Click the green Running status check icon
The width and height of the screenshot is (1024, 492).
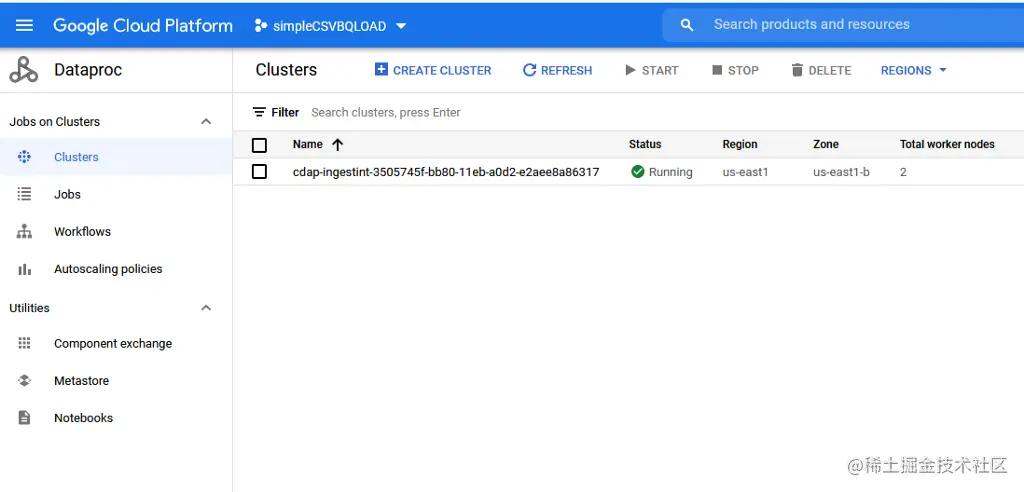pos(638,172)
